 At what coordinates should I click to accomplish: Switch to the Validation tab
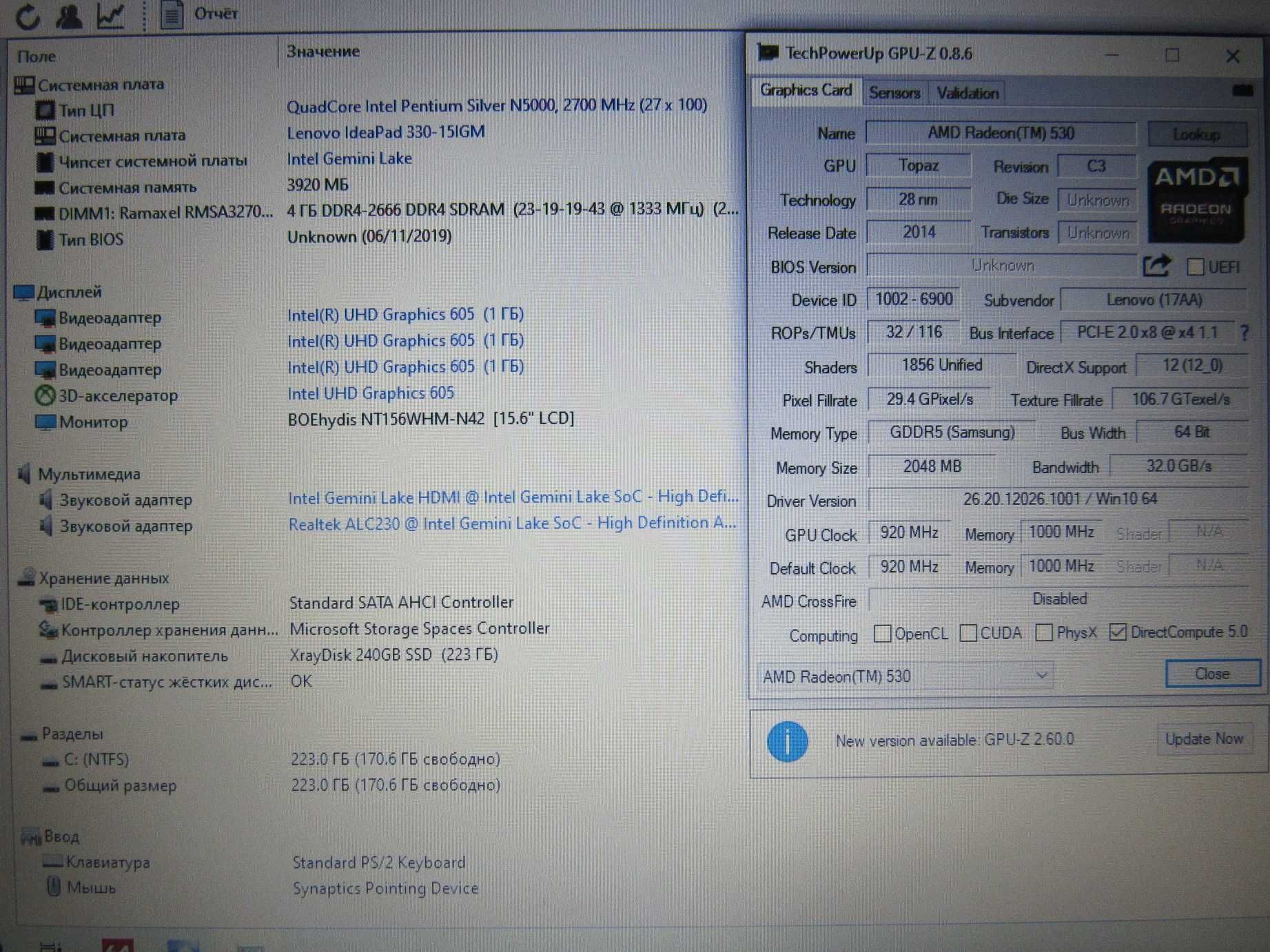967,93
